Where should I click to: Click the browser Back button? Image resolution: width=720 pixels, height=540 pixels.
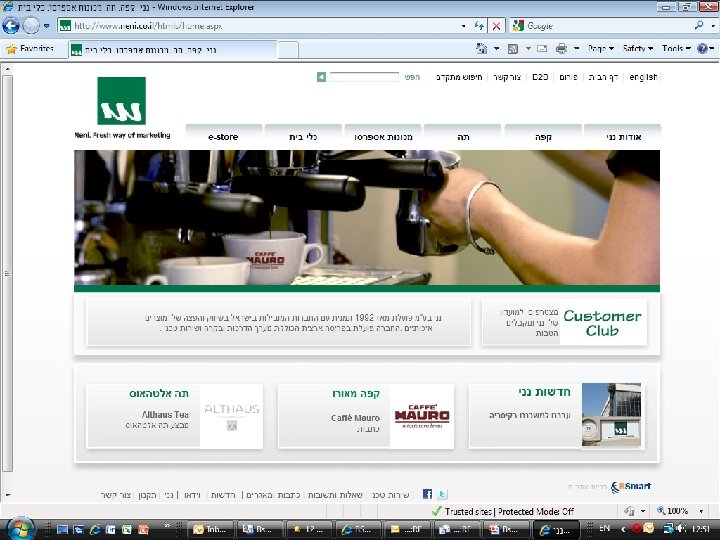[11, 26]
